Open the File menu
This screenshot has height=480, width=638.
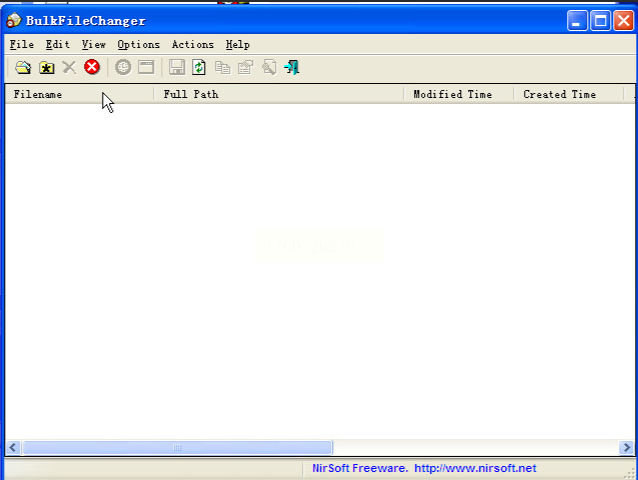(22, 44)
